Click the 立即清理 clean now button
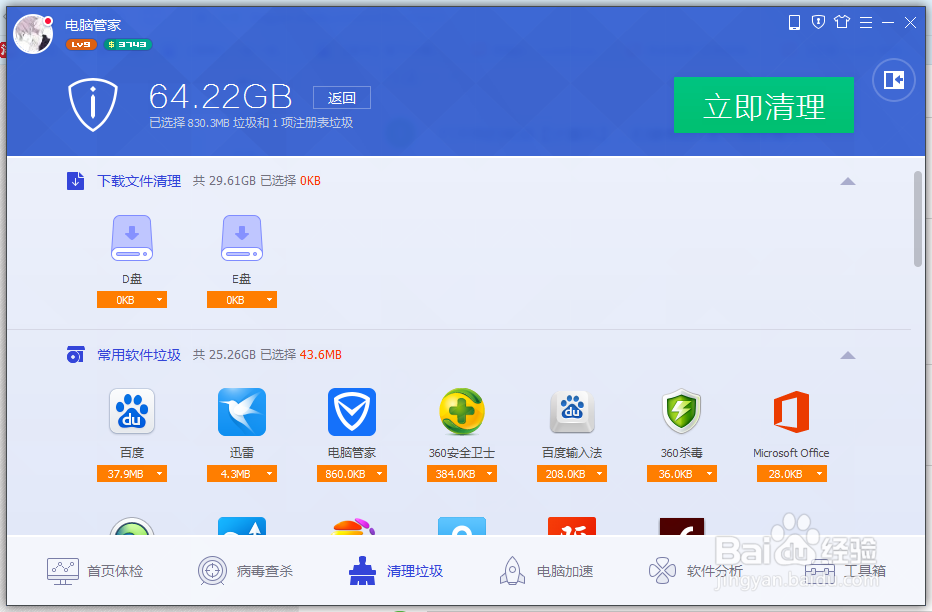This screenshot has width=932, height=612. [763, 105]
